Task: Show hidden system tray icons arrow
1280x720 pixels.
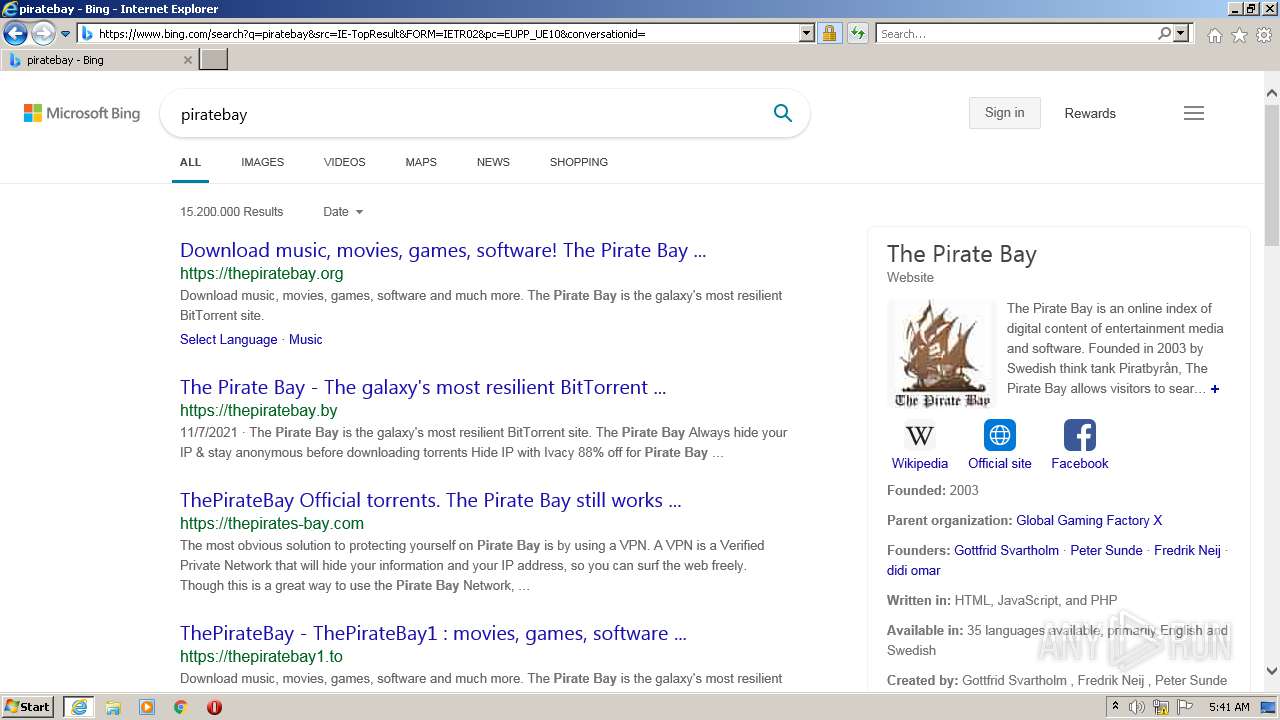Action: click(1115, 707)
